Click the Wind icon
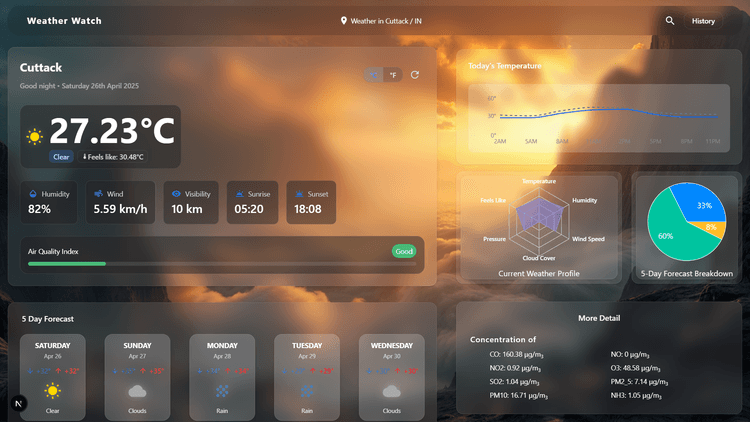The height and width of the screenshot is (422, 750). (x=98, y=194)
